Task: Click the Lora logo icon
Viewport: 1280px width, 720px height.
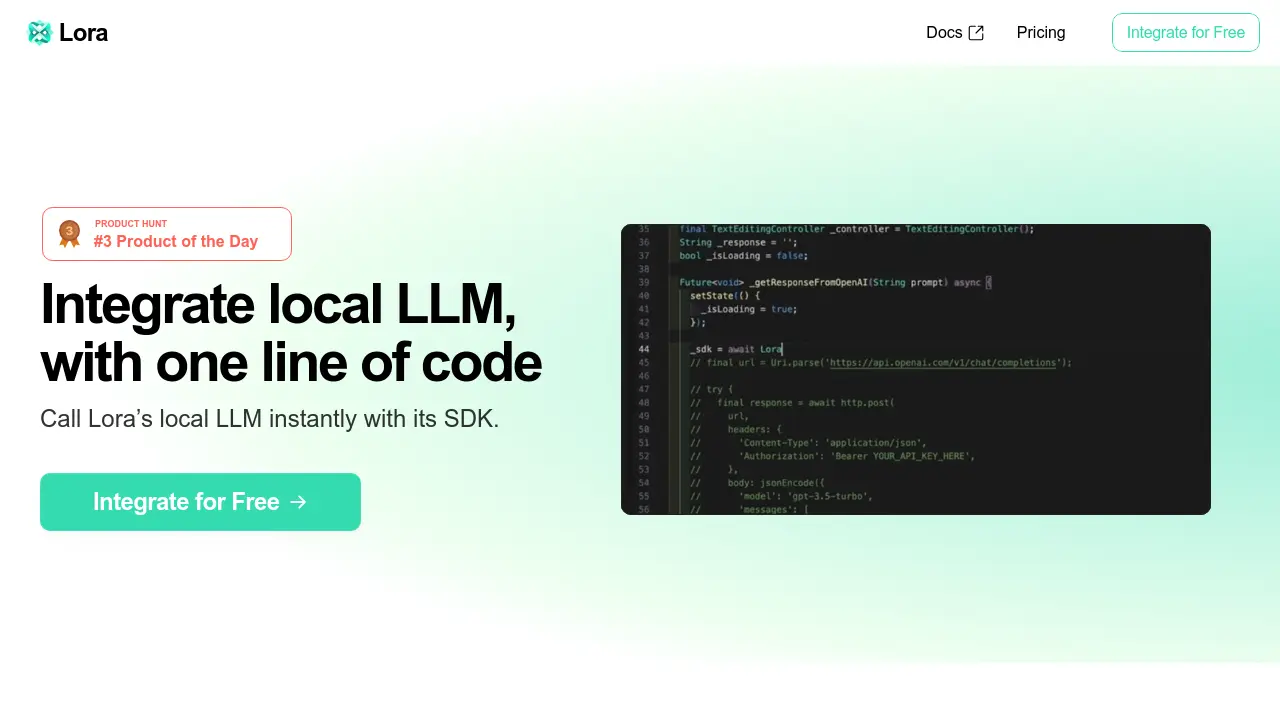Action: (39, 33)
